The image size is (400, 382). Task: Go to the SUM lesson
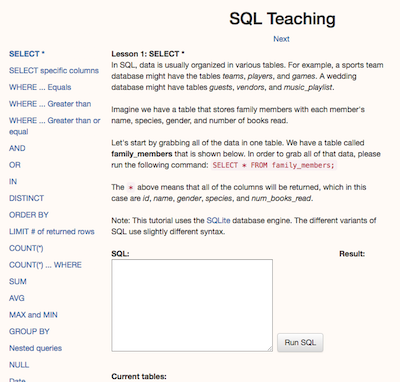pyautogui.click(x=18, y=282)
